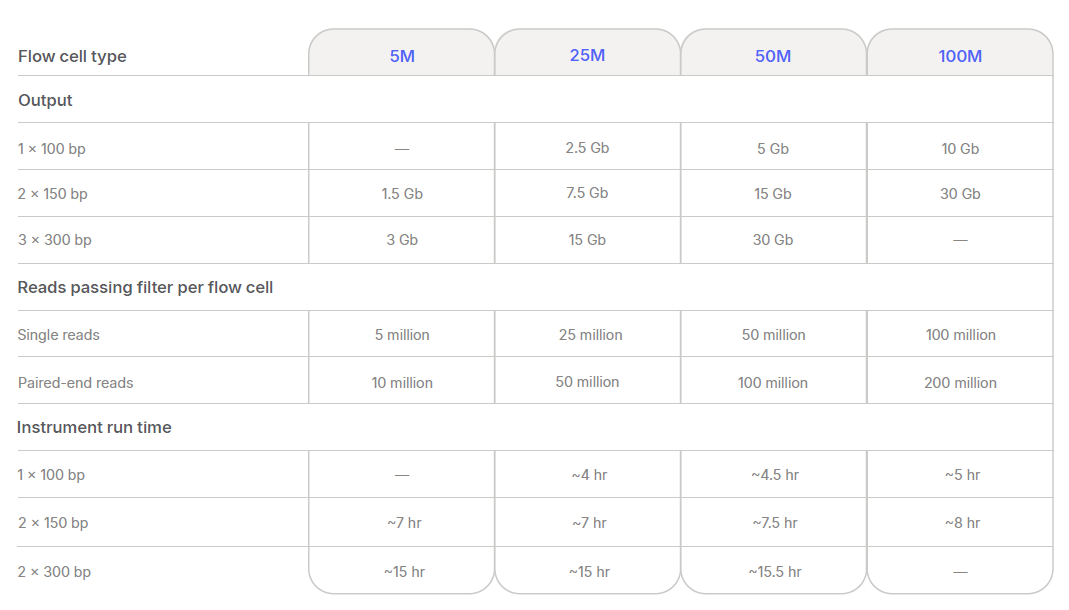Select the "2 × 300 bp" run time row label
1069x610 pixels.
pos(54,572)
